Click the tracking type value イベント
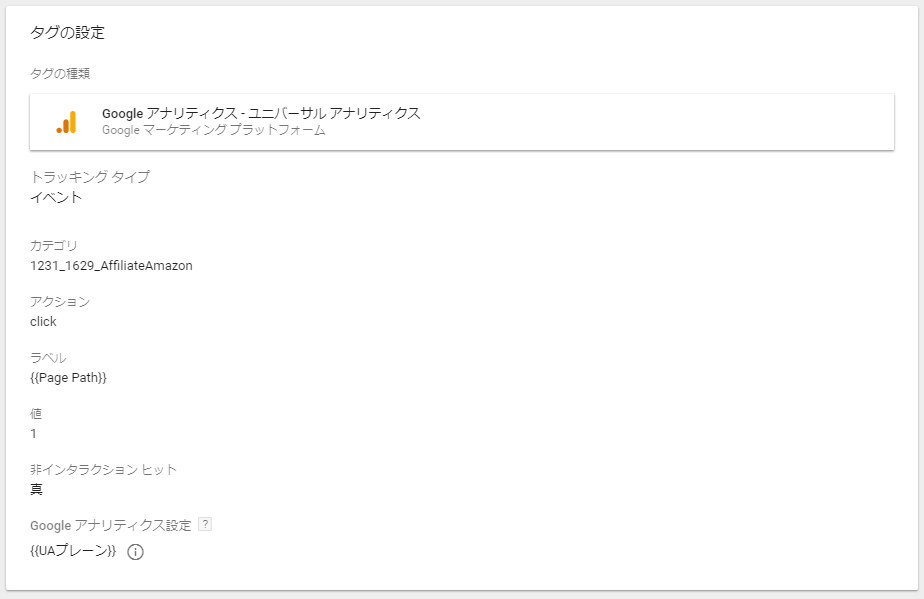Viewport: 924px width, 599px height. click(56, 198)
